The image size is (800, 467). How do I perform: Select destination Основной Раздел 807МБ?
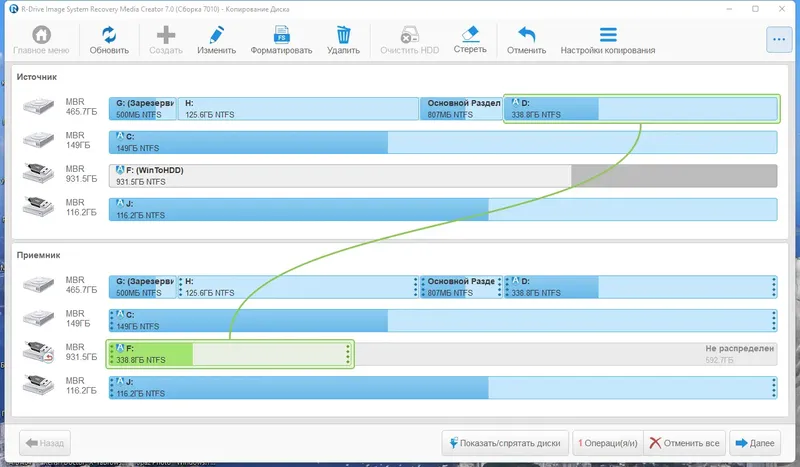461,287
